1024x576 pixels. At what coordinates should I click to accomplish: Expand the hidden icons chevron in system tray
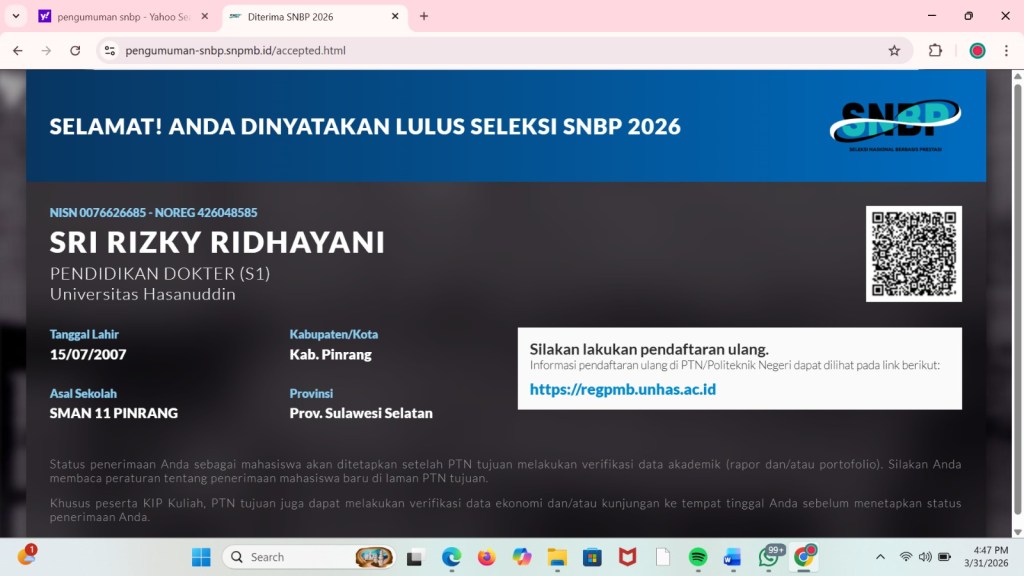click(880, 557)
